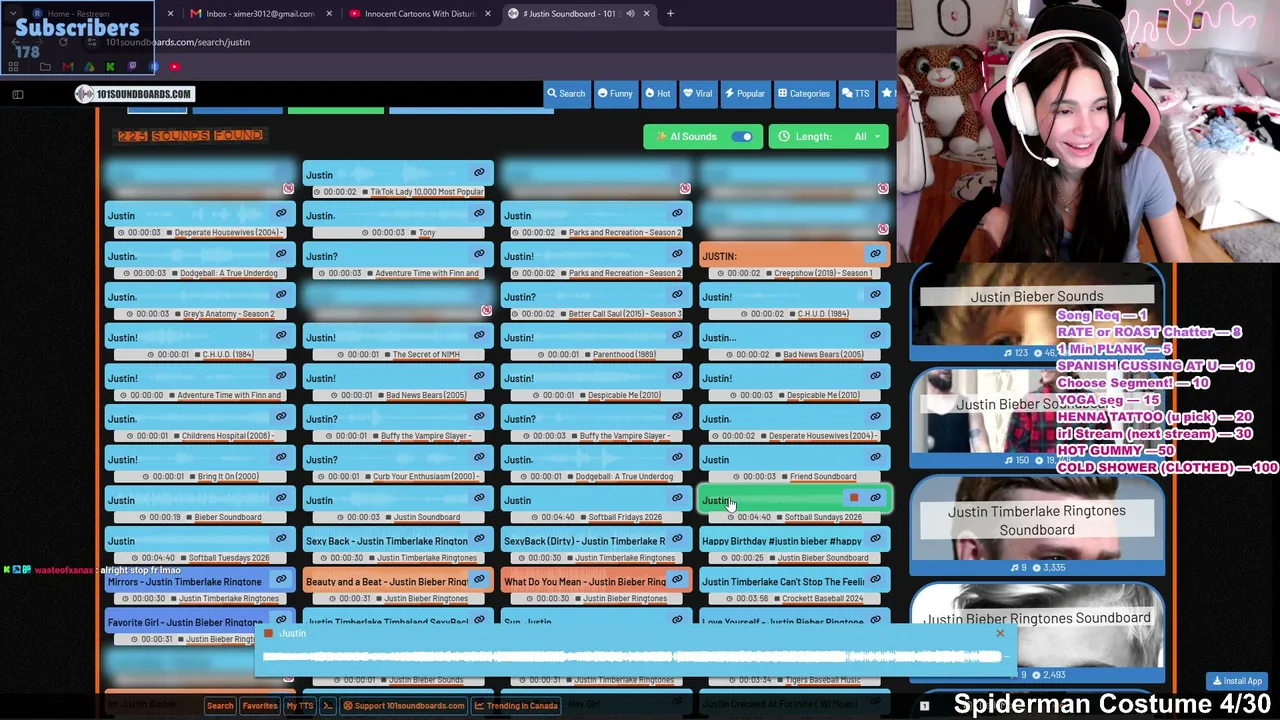This screenshot has width=1280, height=720.
Task: Open the YouTube bookmark icon
Action: pyautogui.click(x=174, y=67)
